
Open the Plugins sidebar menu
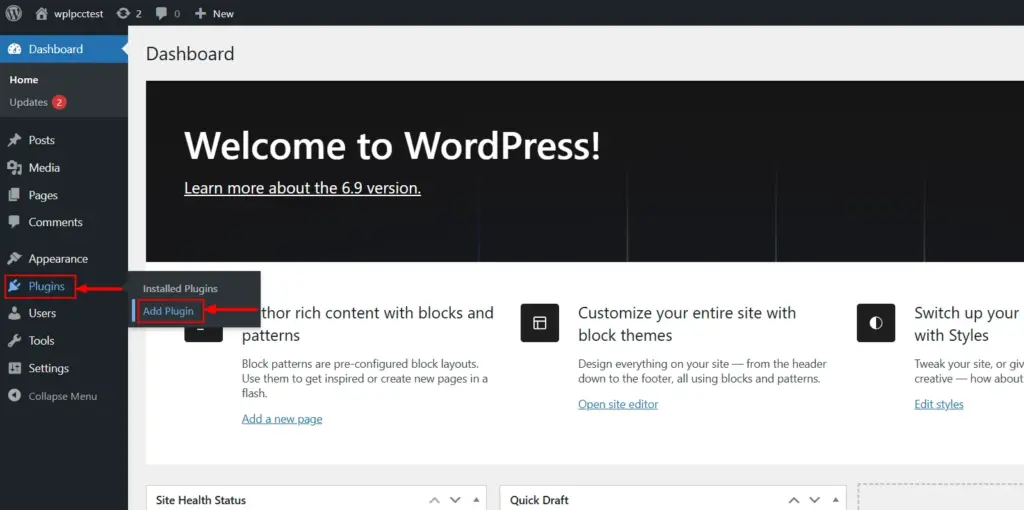coord(46,286)
